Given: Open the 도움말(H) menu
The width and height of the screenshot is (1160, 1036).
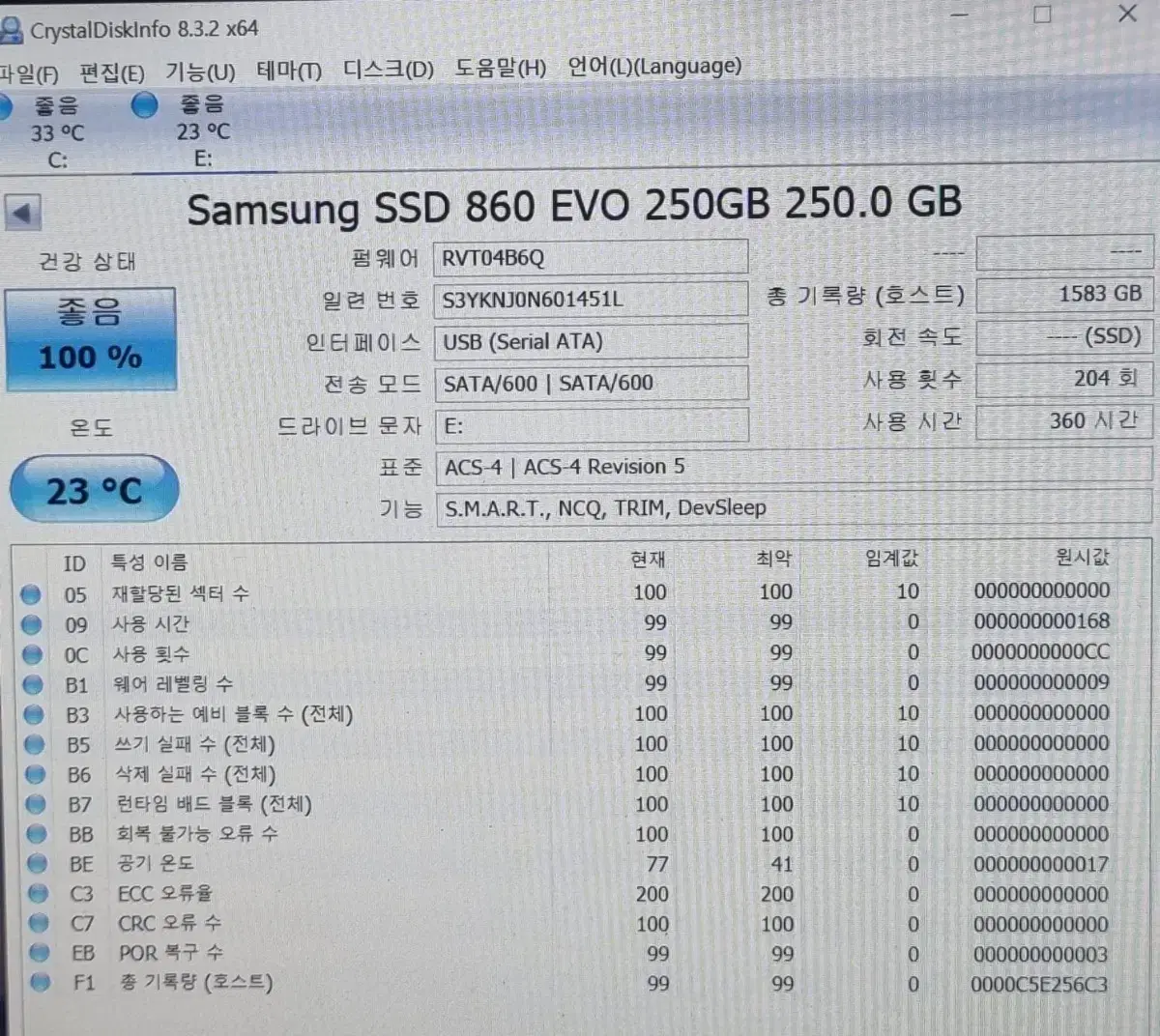Looking at the screenshot, I should pos(501,69).
